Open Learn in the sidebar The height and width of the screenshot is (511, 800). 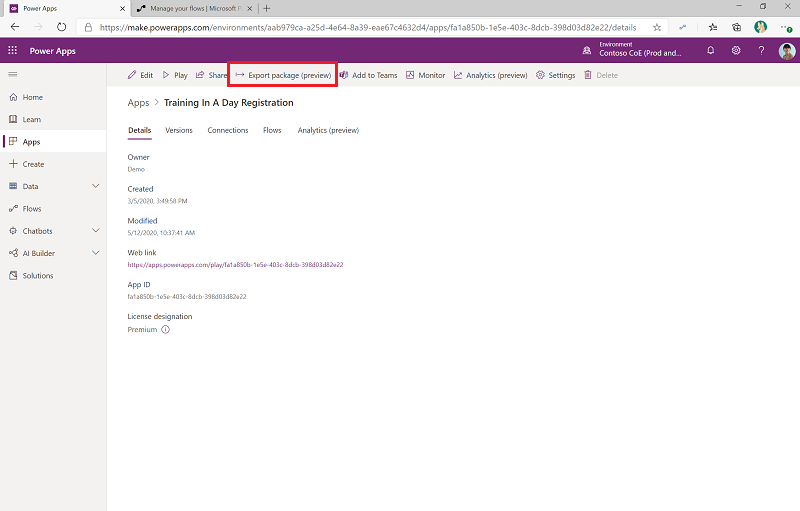(53, 119)
